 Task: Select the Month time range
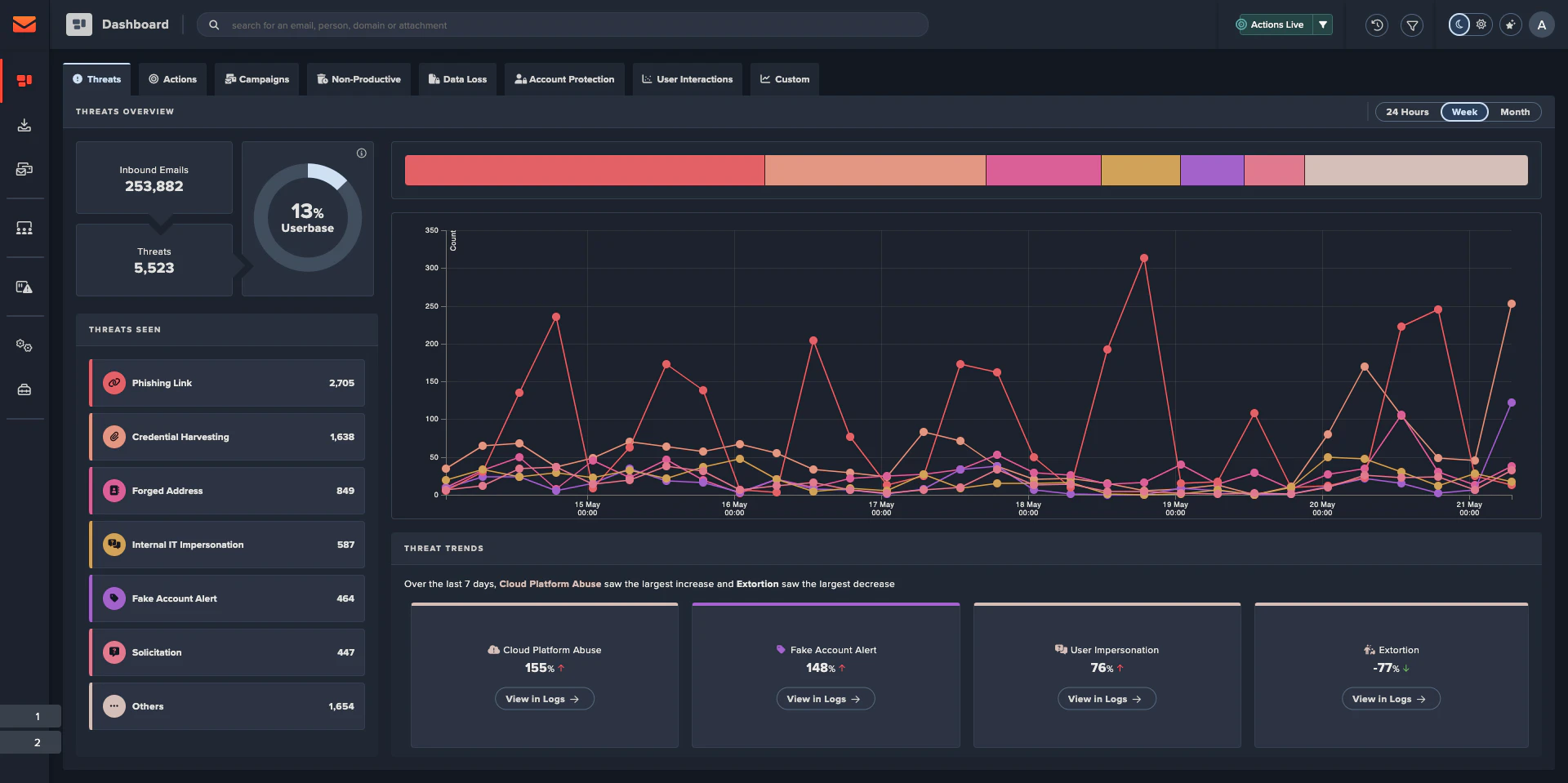click(1515, 112)
